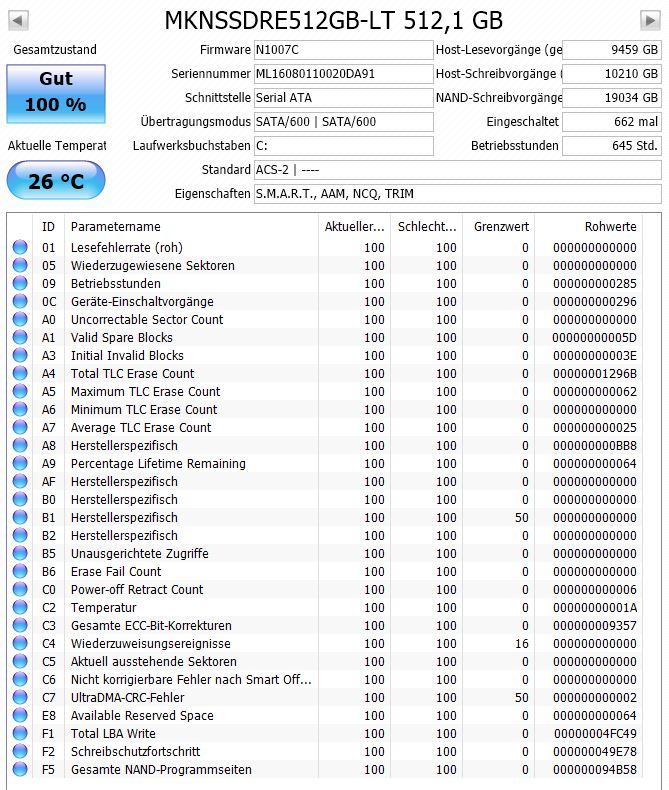Click status icon of Total LBA Write
The width and height of the screenshot is (669, 790).
(20, 733)
